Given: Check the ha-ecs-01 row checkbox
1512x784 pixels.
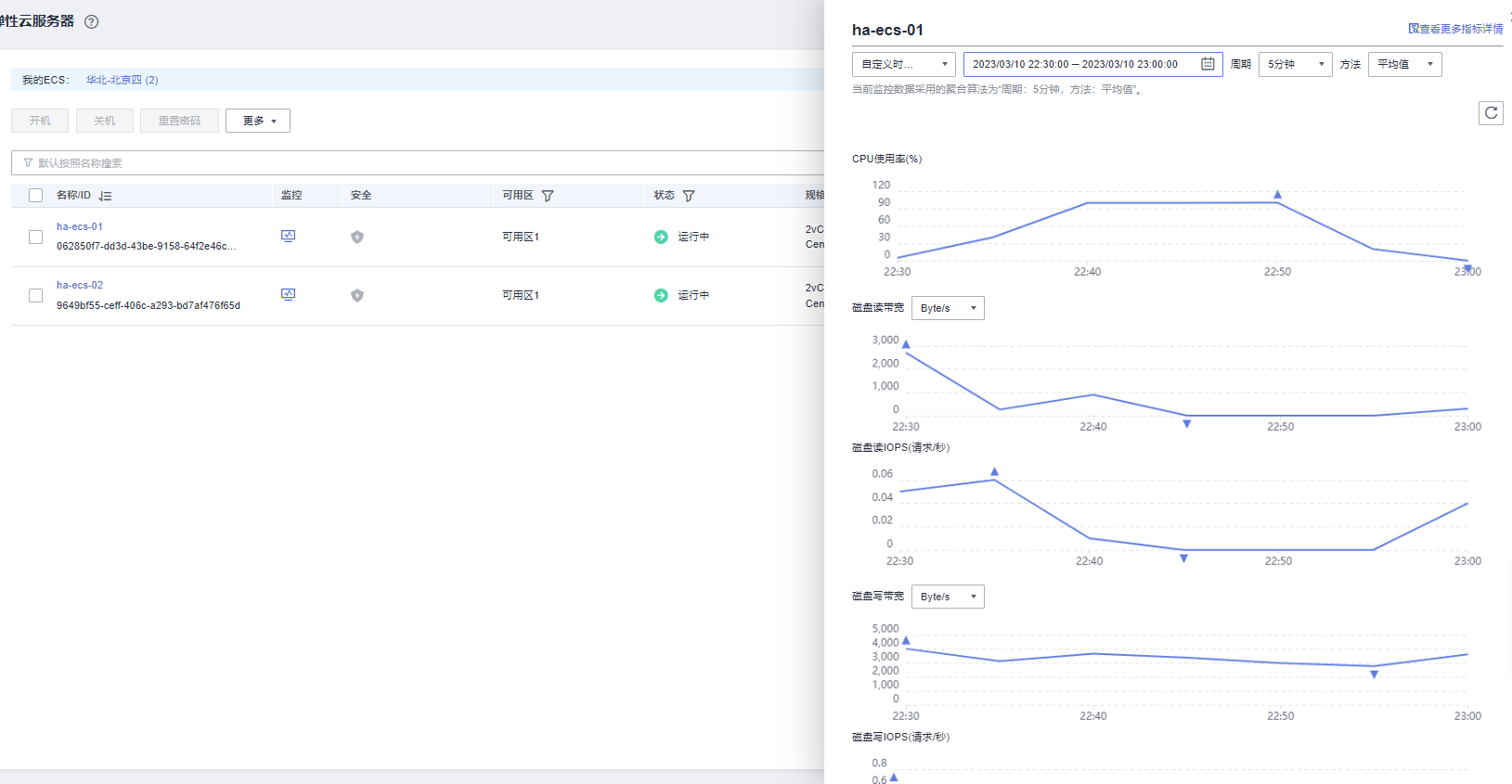Looking at the screenshot, I should click(36, 237).
